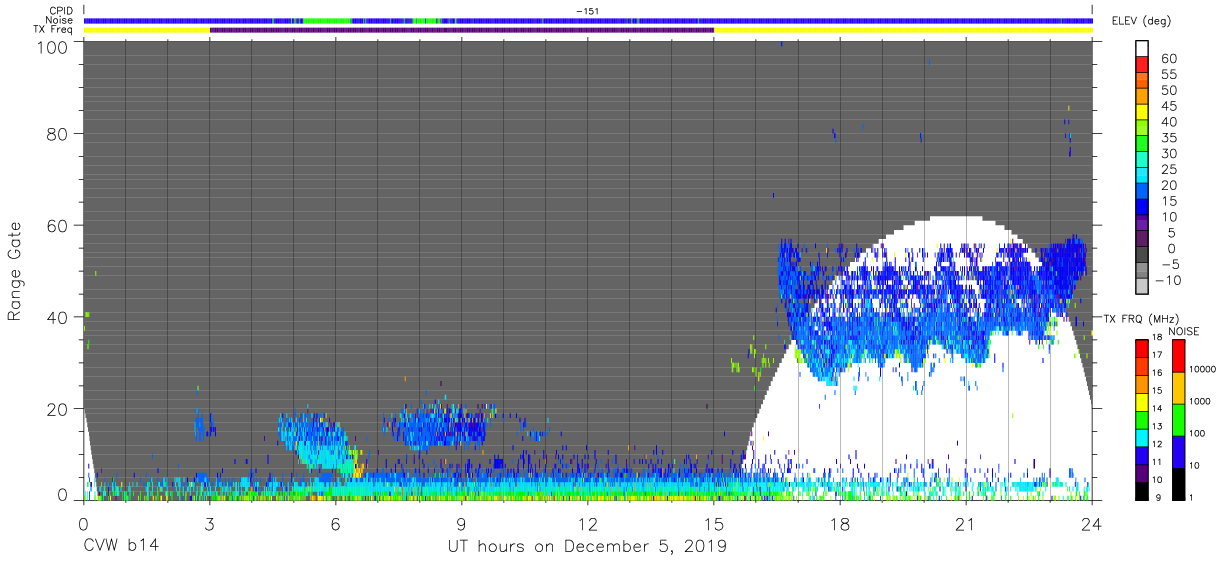Click the "9" tick on UT hours axis
This screenshot has height=567, width=1228.
(462, 523)
